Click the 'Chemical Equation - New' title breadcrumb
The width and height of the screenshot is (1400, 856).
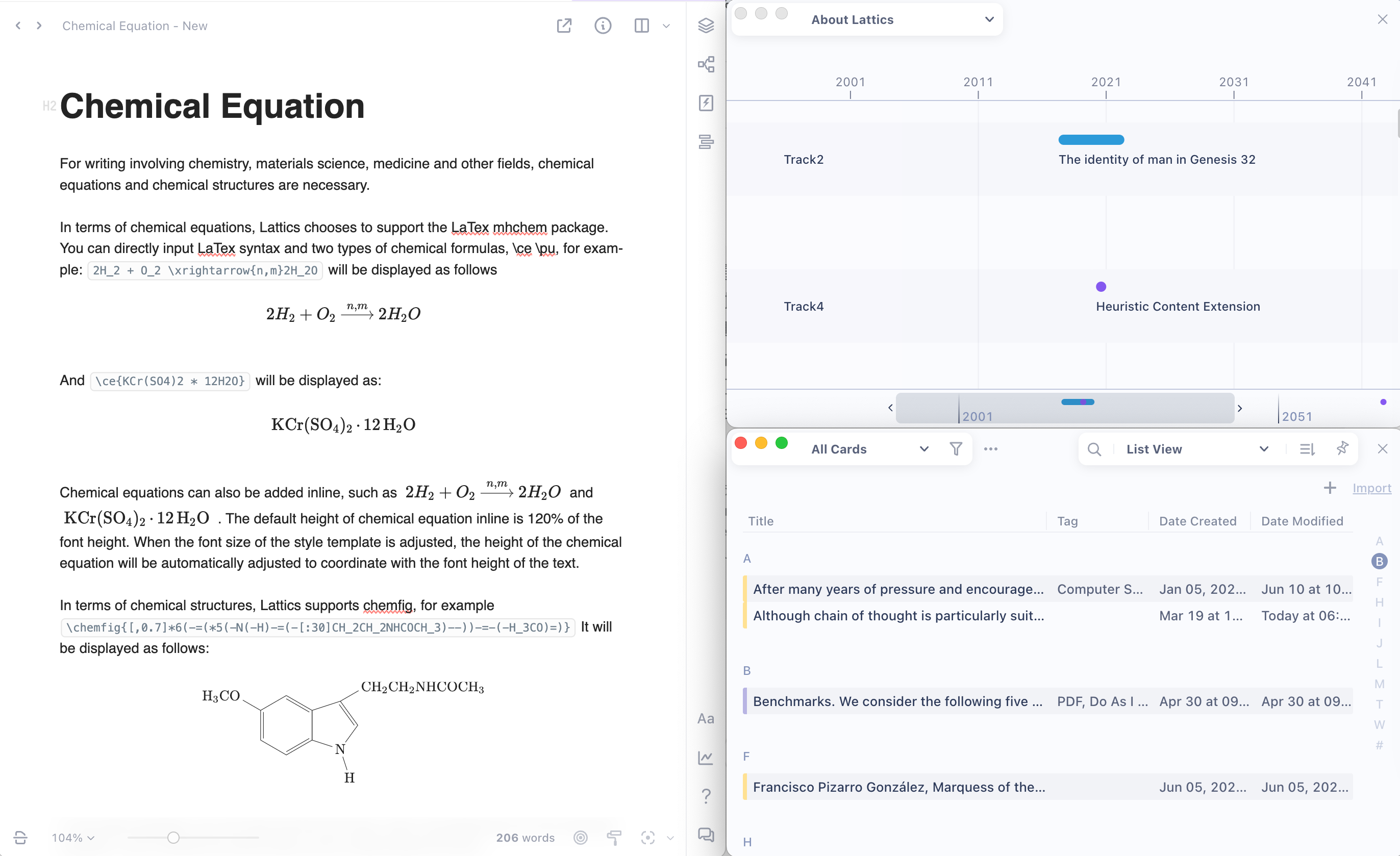pos(135,26)
